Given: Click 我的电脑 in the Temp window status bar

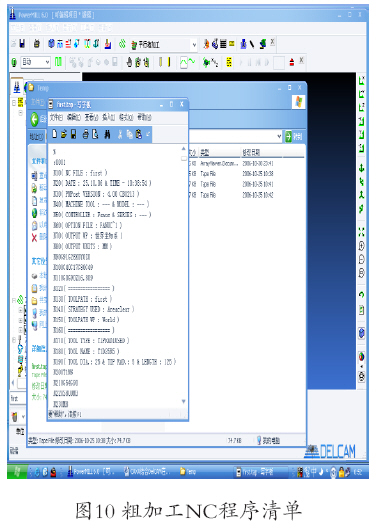Looking at the screenshot, I should (x=268, y=440).
